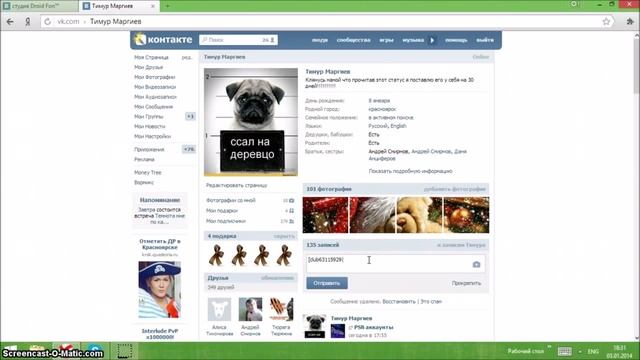Viewport: 640px width, 360px height.
Task: Open the Напоминание reminder box
Action: [160, 211]
